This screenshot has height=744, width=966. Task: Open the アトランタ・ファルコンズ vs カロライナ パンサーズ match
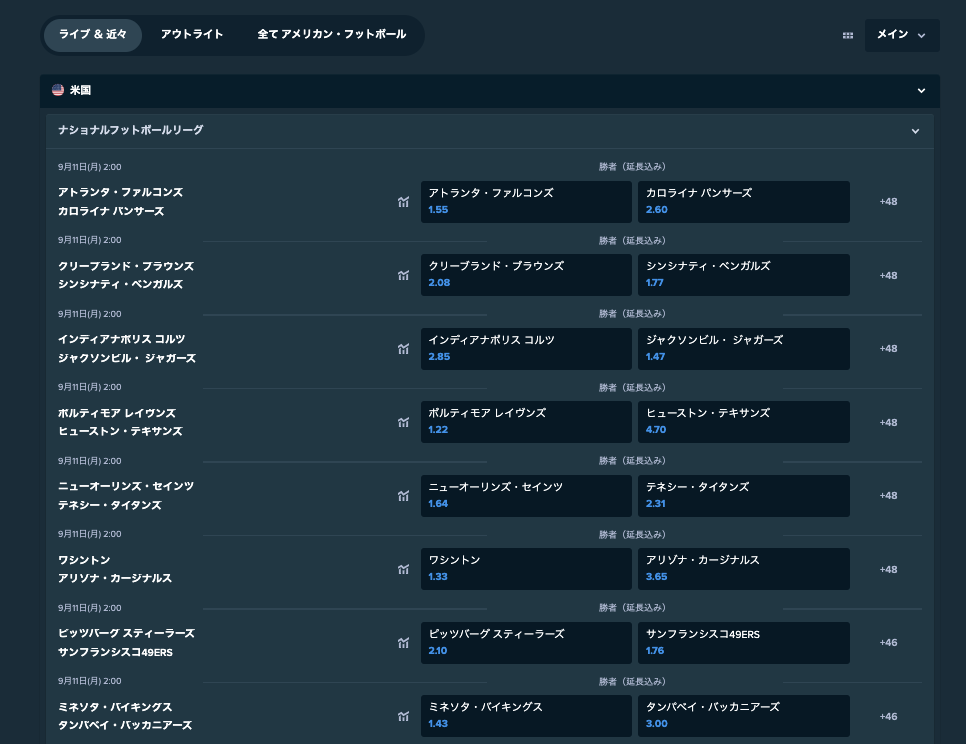(121, 201)
